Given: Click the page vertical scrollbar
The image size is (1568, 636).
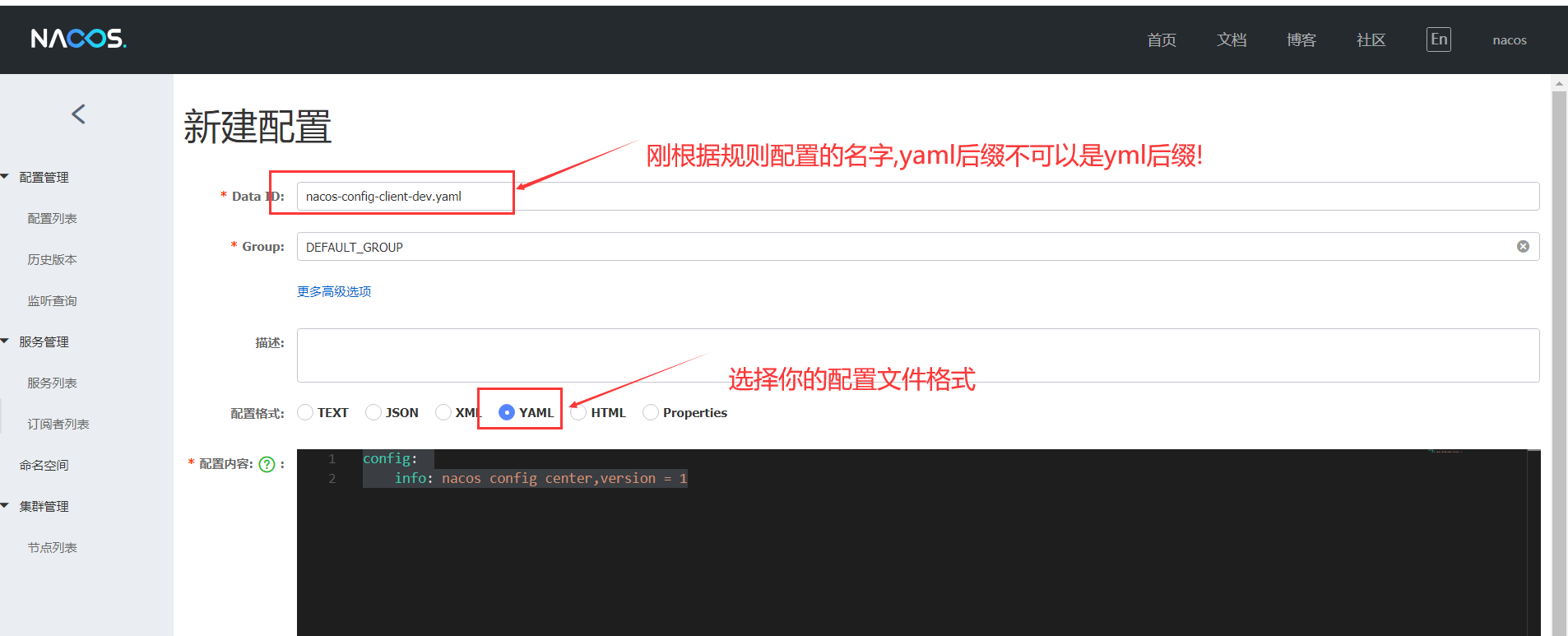Looking at the screenshot, I should [x=1559, y=362].
